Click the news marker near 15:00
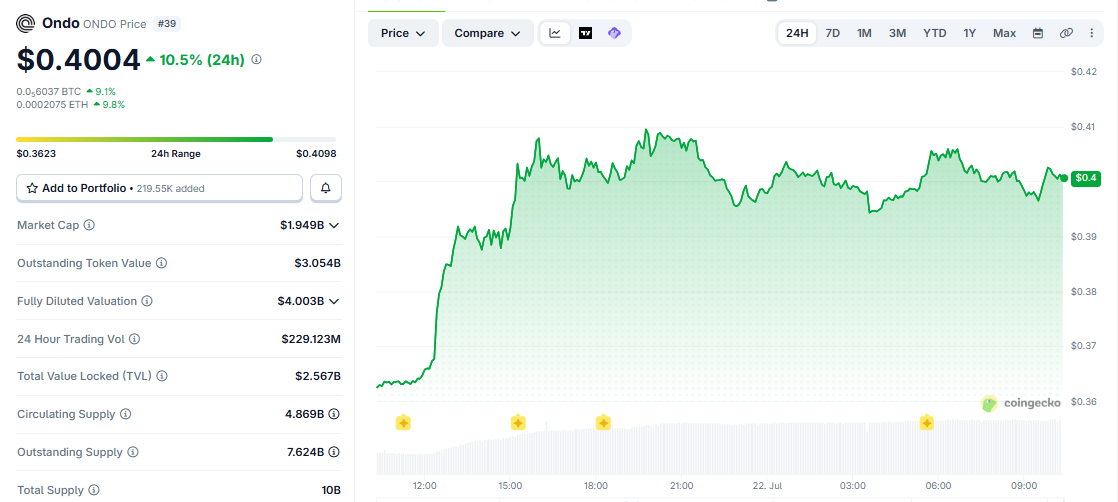Image resolution: width=1118 pixels, height=502 pixels. point(518,423)
